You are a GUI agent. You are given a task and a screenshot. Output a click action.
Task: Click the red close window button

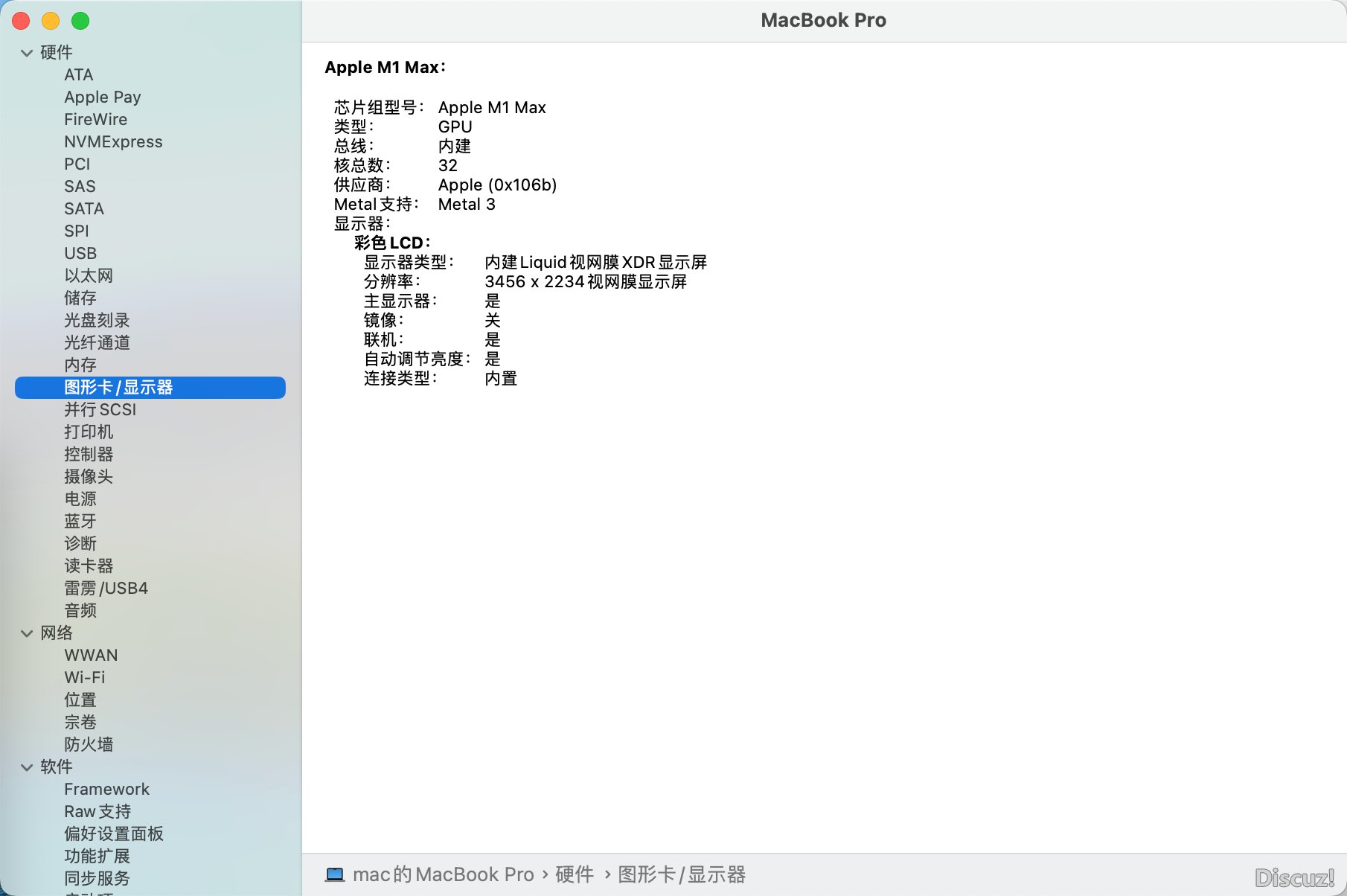point(22,21)
